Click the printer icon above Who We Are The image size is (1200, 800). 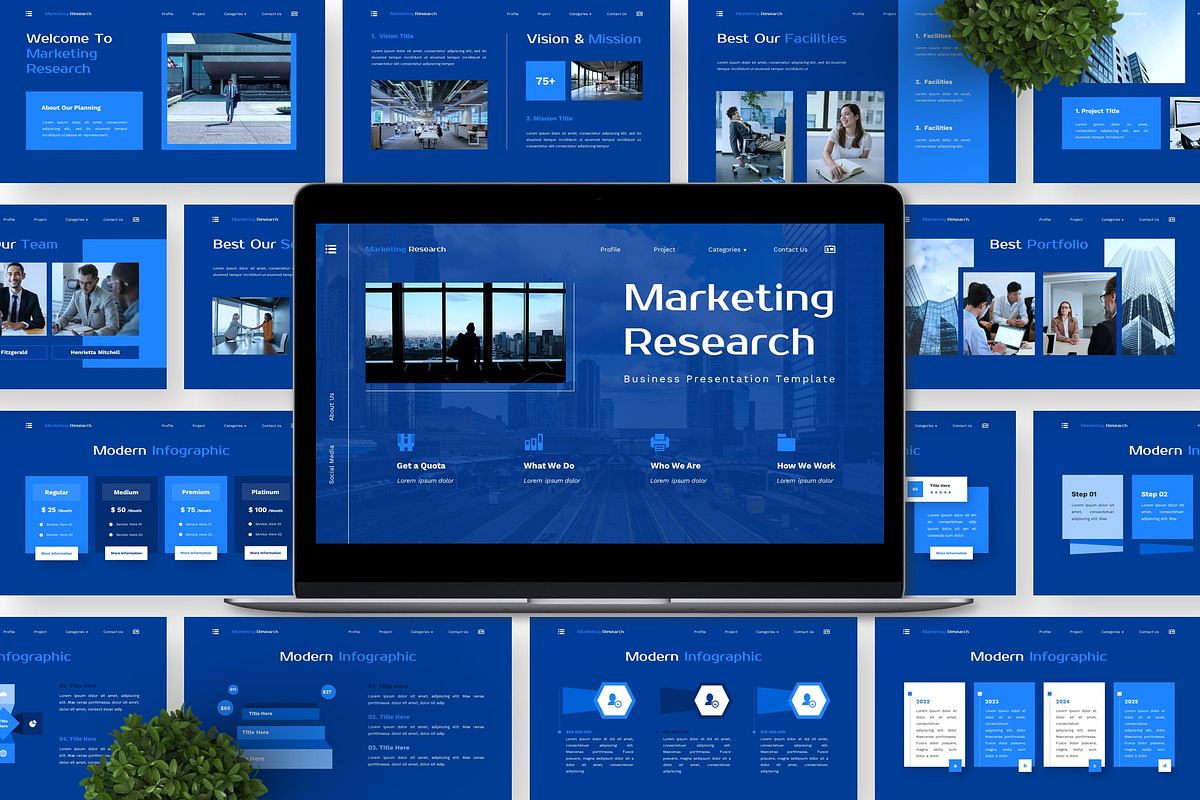pyautogui.click(x=660, y=442)
